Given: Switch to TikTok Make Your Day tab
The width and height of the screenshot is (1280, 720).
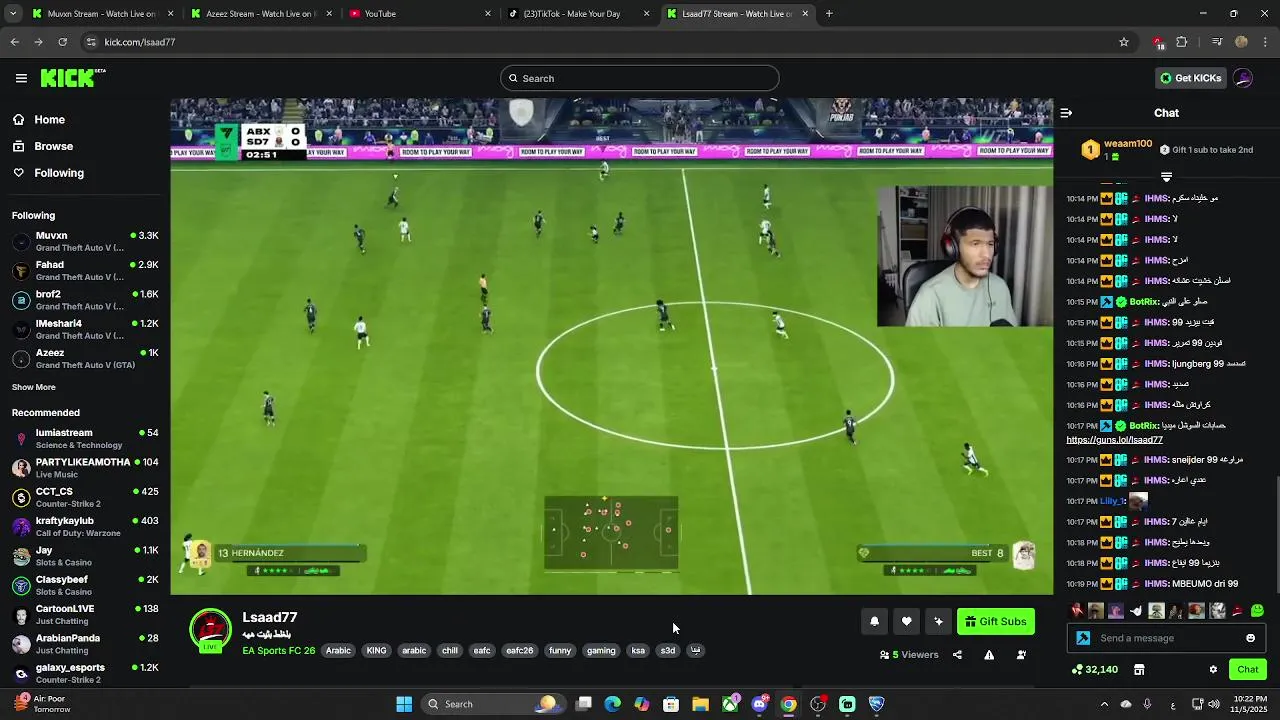Looking at the screenshot, I should (x=580, y=14).
